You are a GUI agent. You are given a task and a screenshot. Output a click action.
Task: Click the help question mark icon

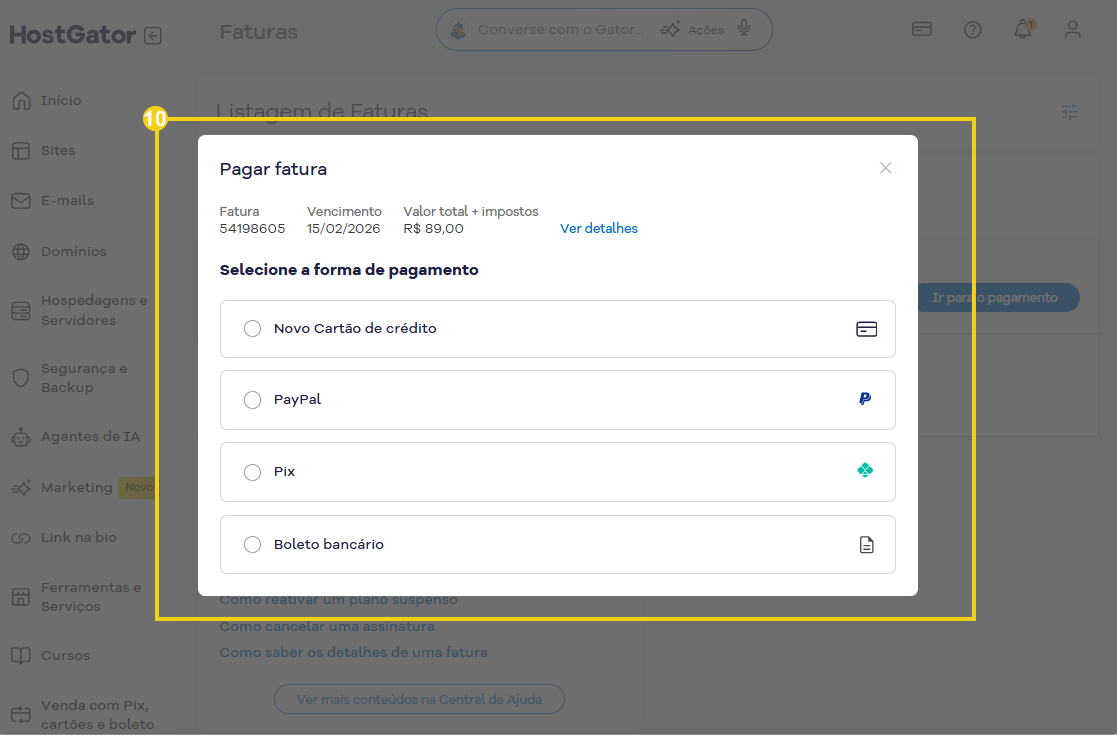pos(972,29)
